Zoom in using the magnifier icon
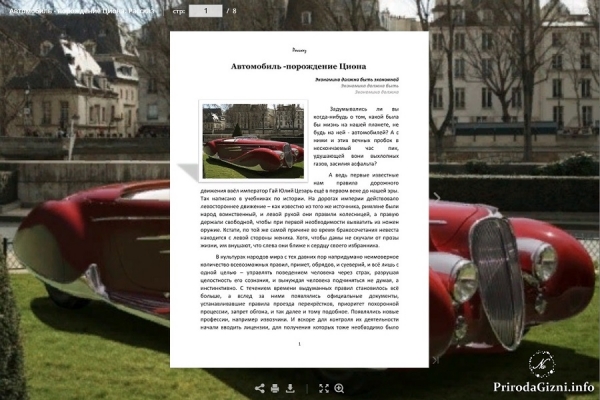Image resolution: width=600 pixels, height=400 pixels. pos(339,389)
